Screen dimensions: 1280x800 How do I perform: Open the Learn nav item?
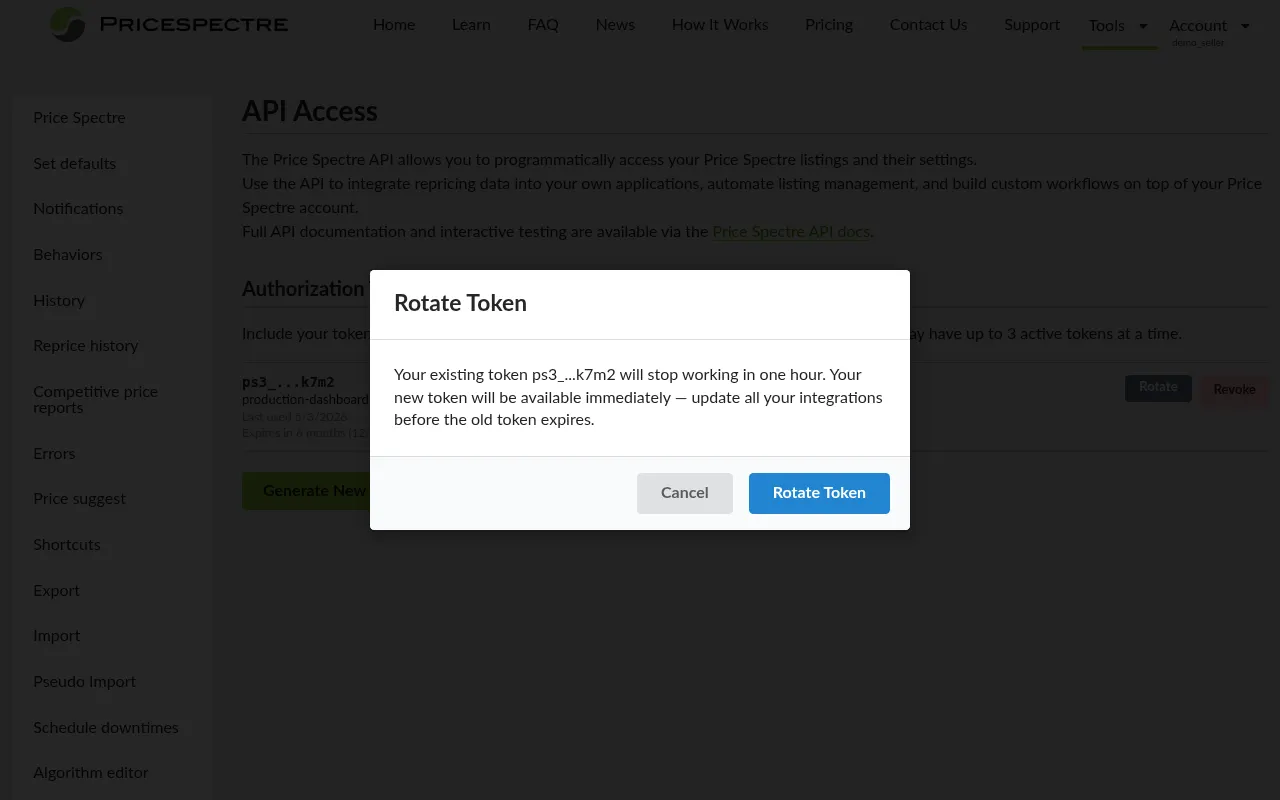[x=471, y=25]
